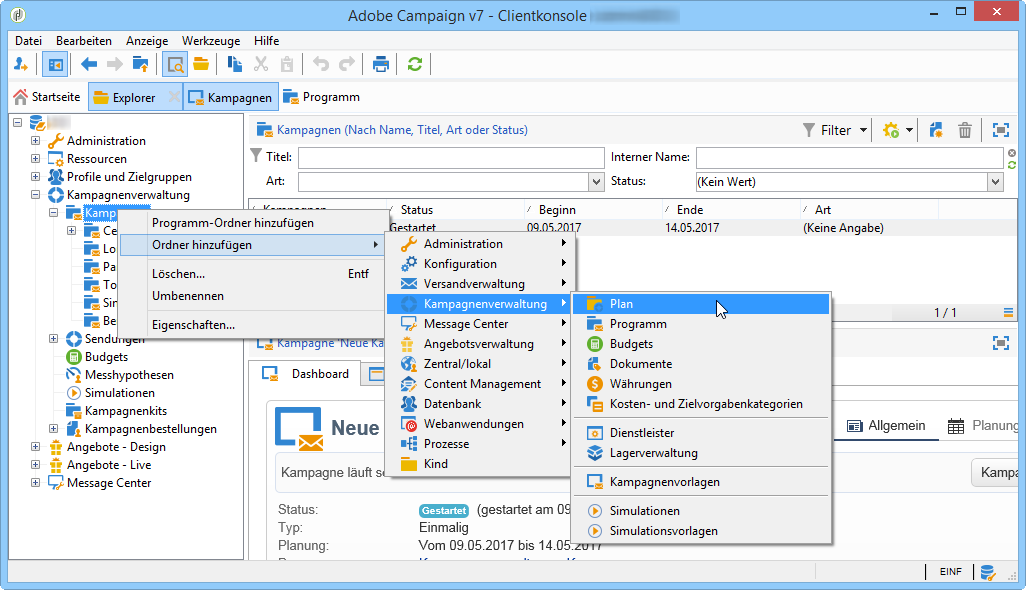Click the parent folder up icon
The width and height of the screenshot is (1028, 594).
click(140, 64)
